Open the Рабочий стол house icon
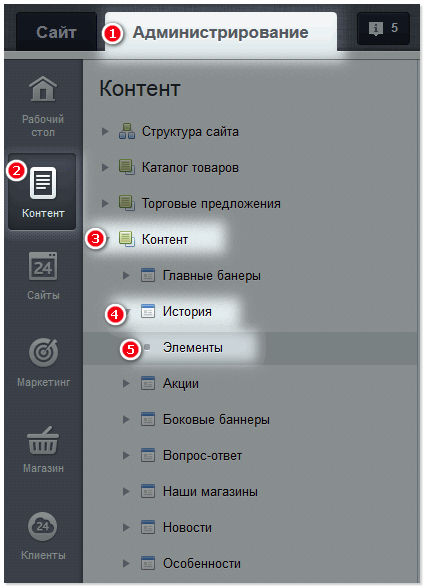 [x=43, y=88]
